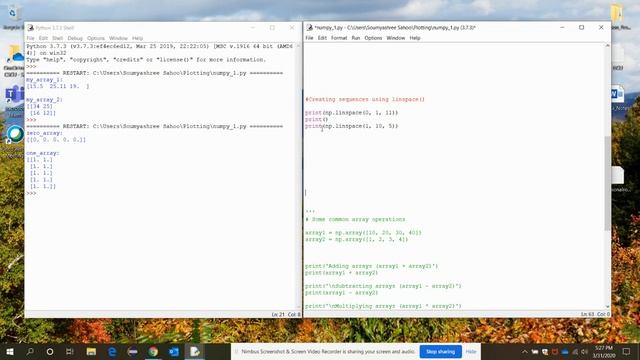This screenshot has width=640, height=360.
Task: Click the editor status bar 'Ln: 63 Col: 0'
Action: pyautogui.click(x=595, y=314)
